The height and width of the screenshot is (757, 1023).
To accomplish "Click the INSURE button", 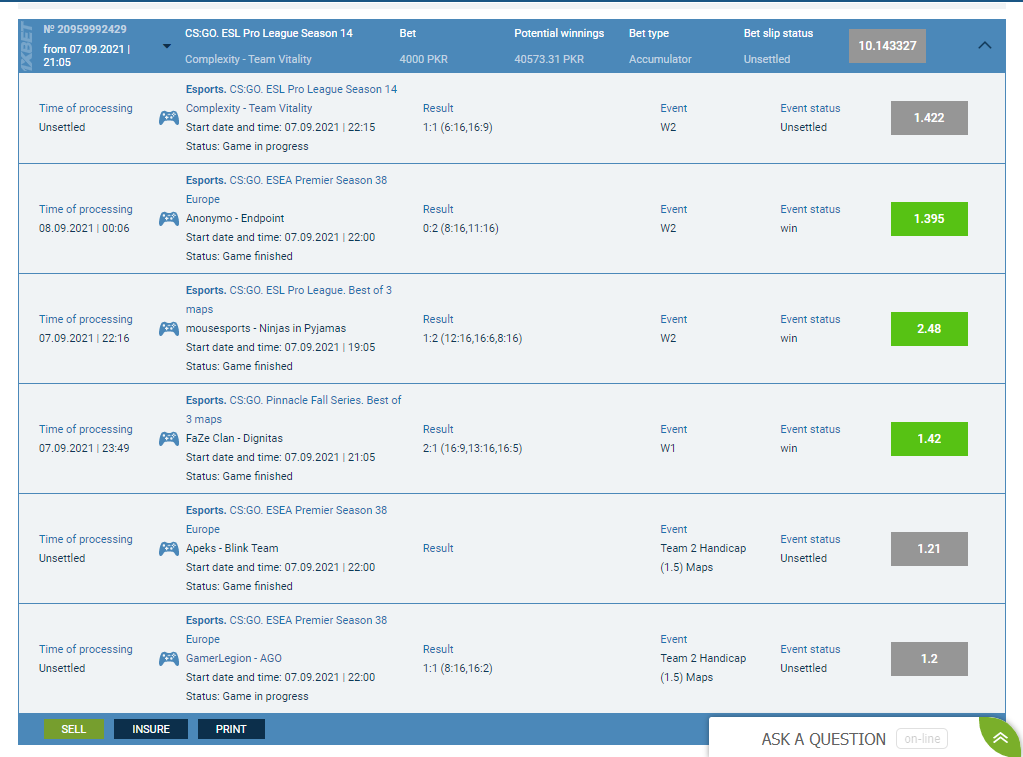I will [x=151, y=729].
